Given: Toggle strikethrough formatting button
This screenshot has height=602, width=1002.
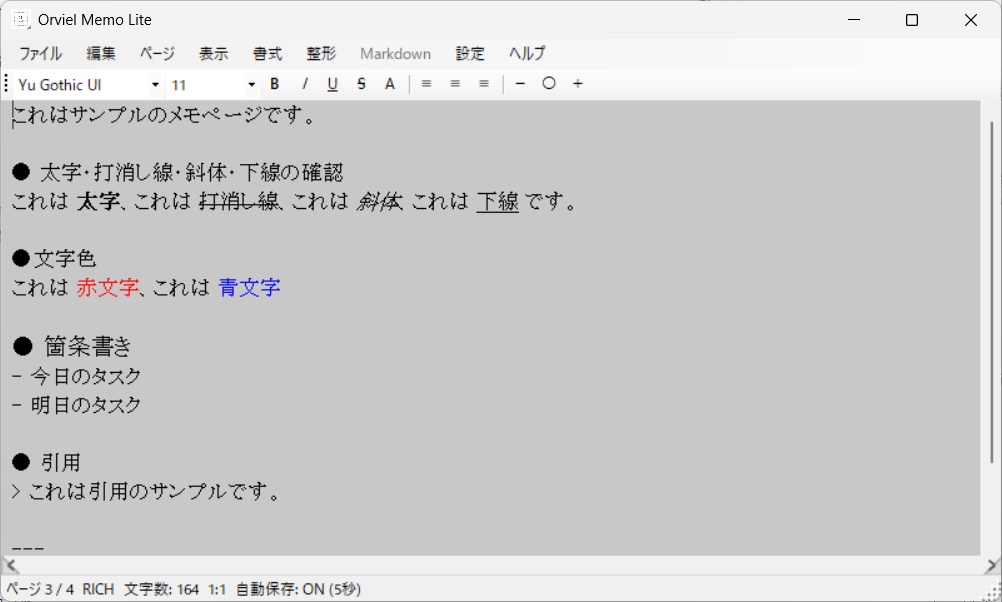Looking at the screenshot, I should (x=361, y=84).
